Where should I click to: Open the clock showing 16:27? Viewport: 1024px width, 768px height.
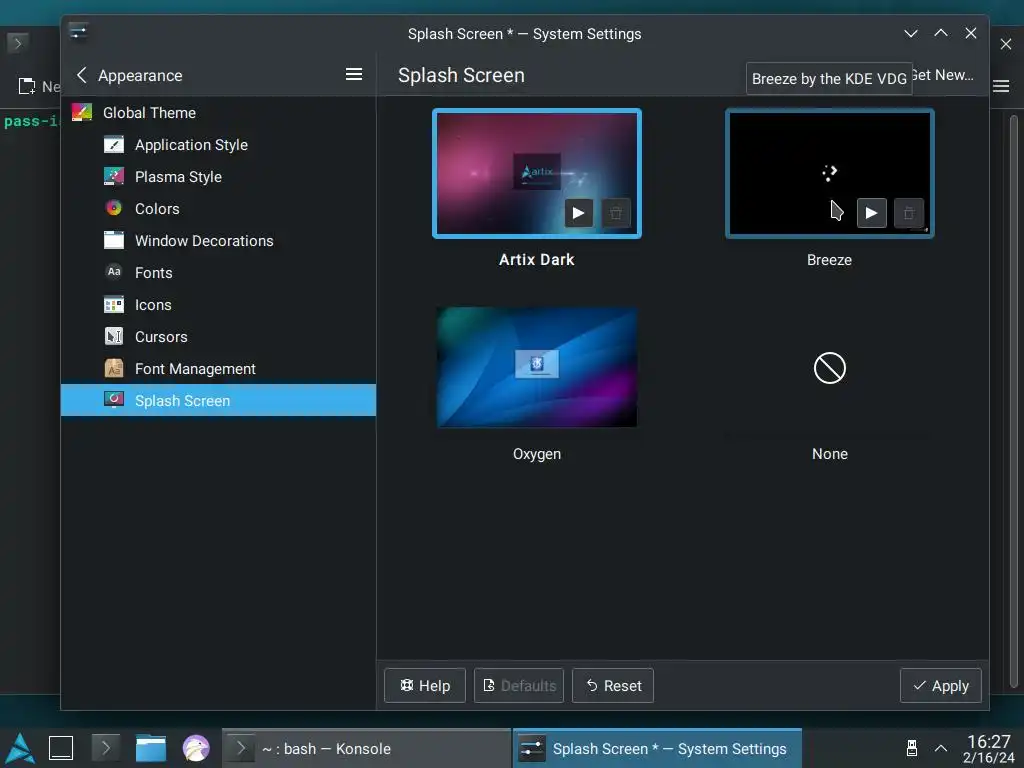coord(989,749)
